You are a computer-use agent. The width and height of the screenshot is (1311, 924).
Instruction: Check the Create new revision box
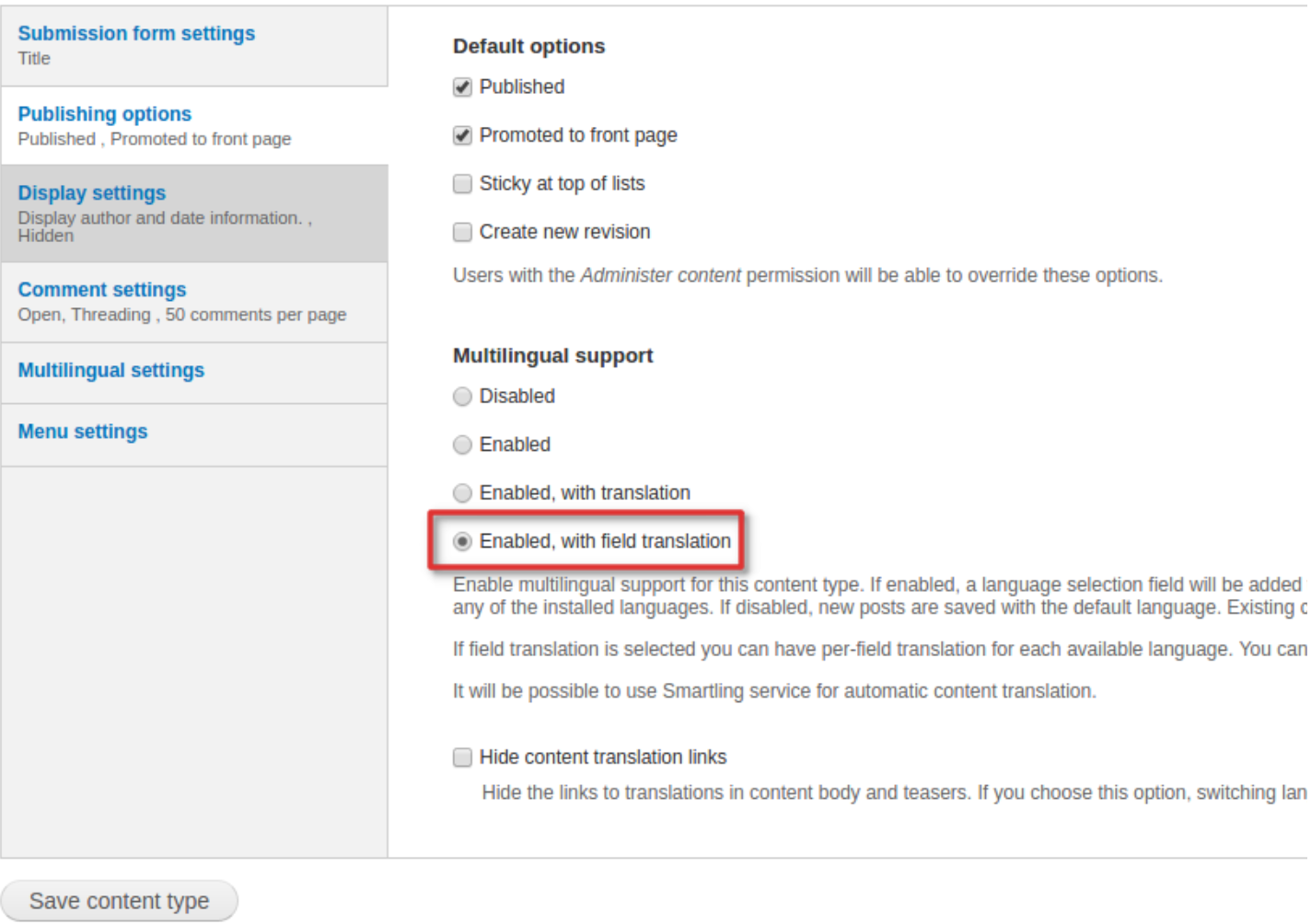point(462,232)
